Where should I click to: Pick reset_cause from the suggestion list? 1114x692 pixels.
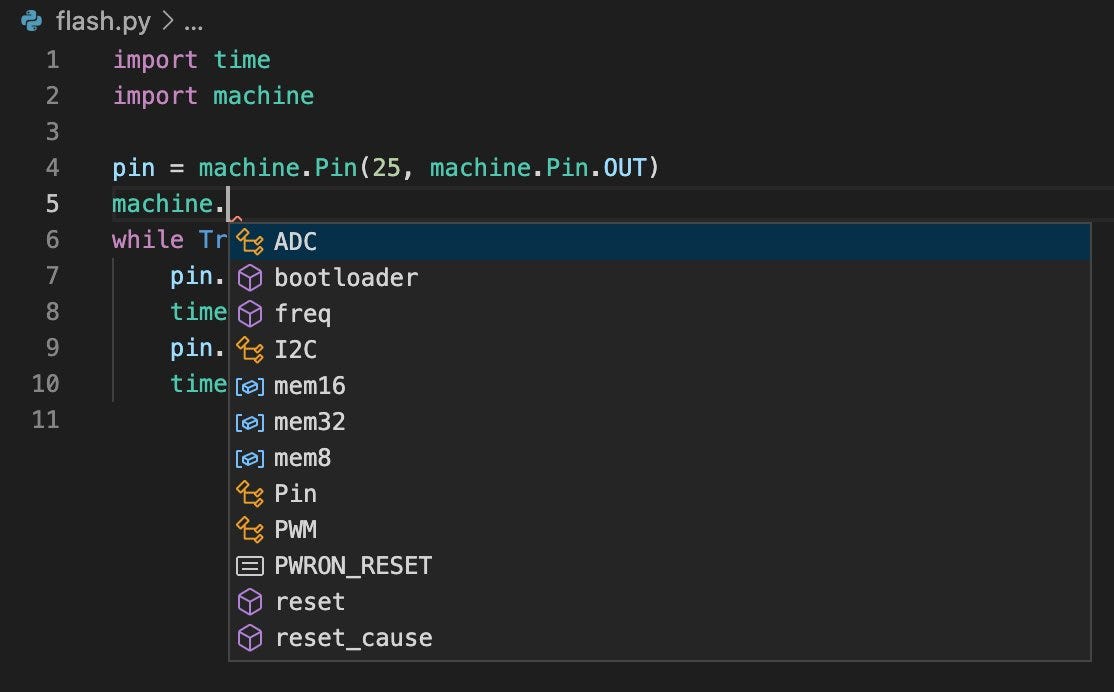coord(353,638)
